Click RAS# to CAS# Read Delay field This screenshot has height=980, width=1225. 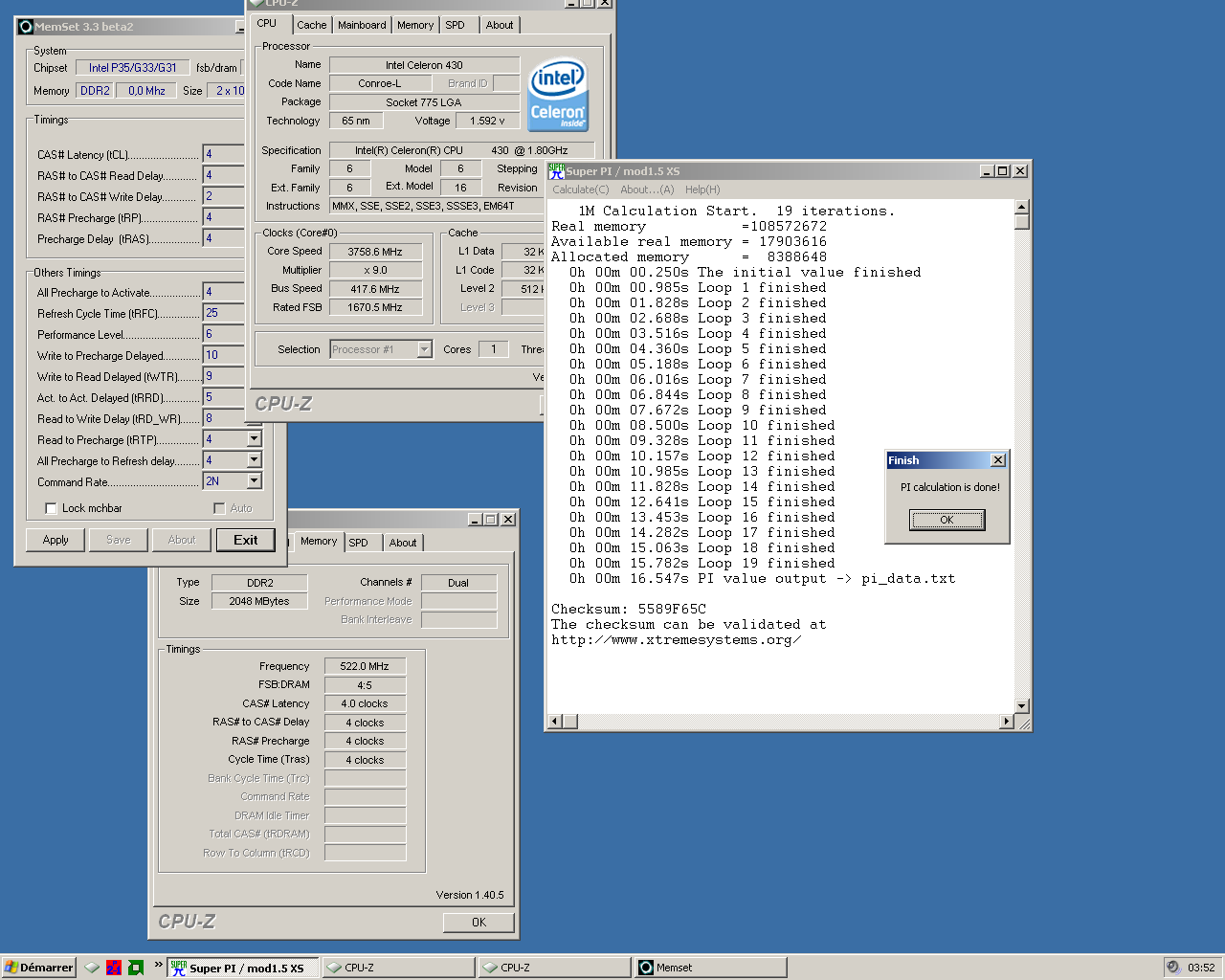pos(224,175)
